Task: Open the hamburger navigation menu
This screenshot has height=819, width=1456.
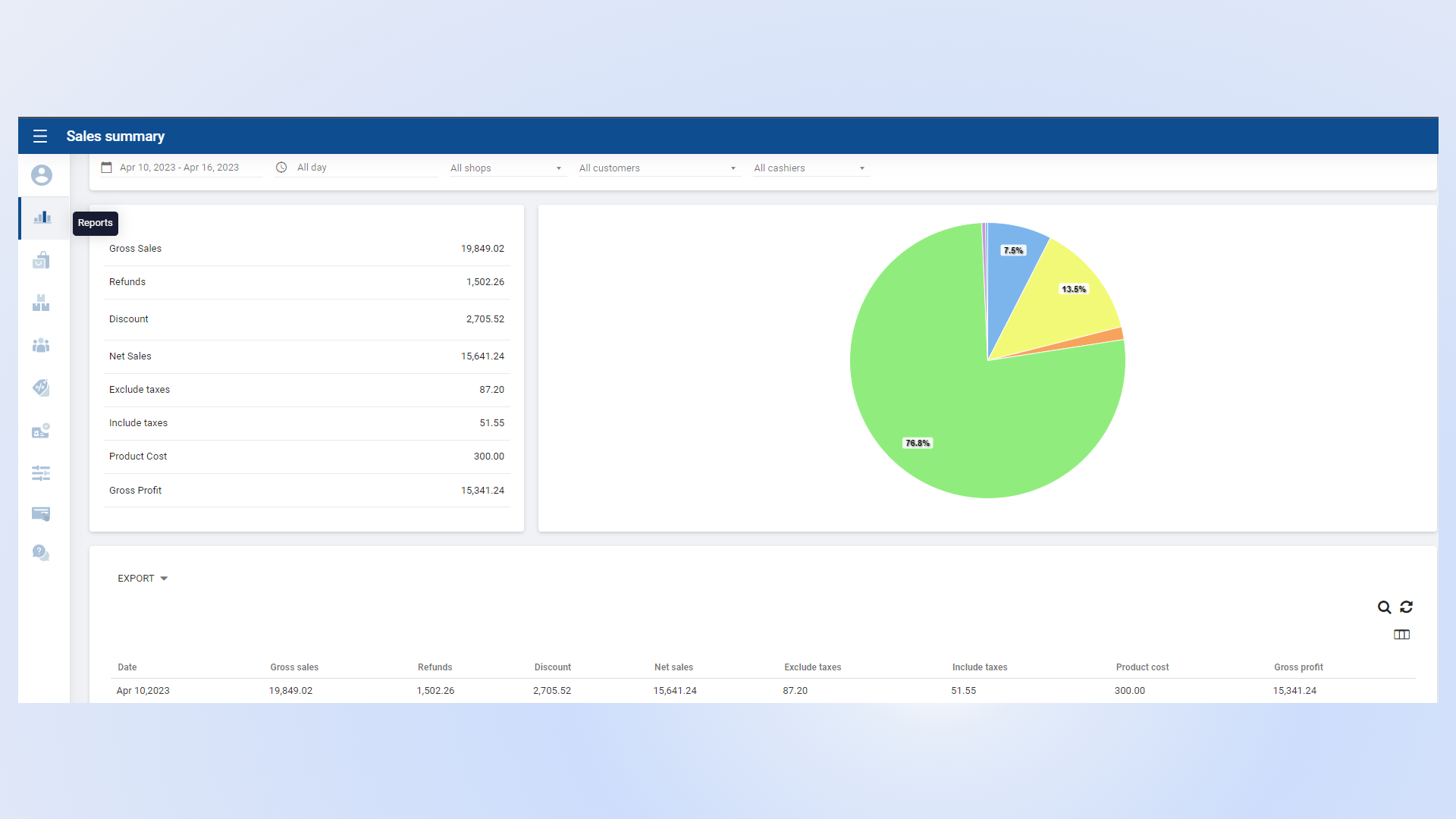Action: [x=40, y=136]
